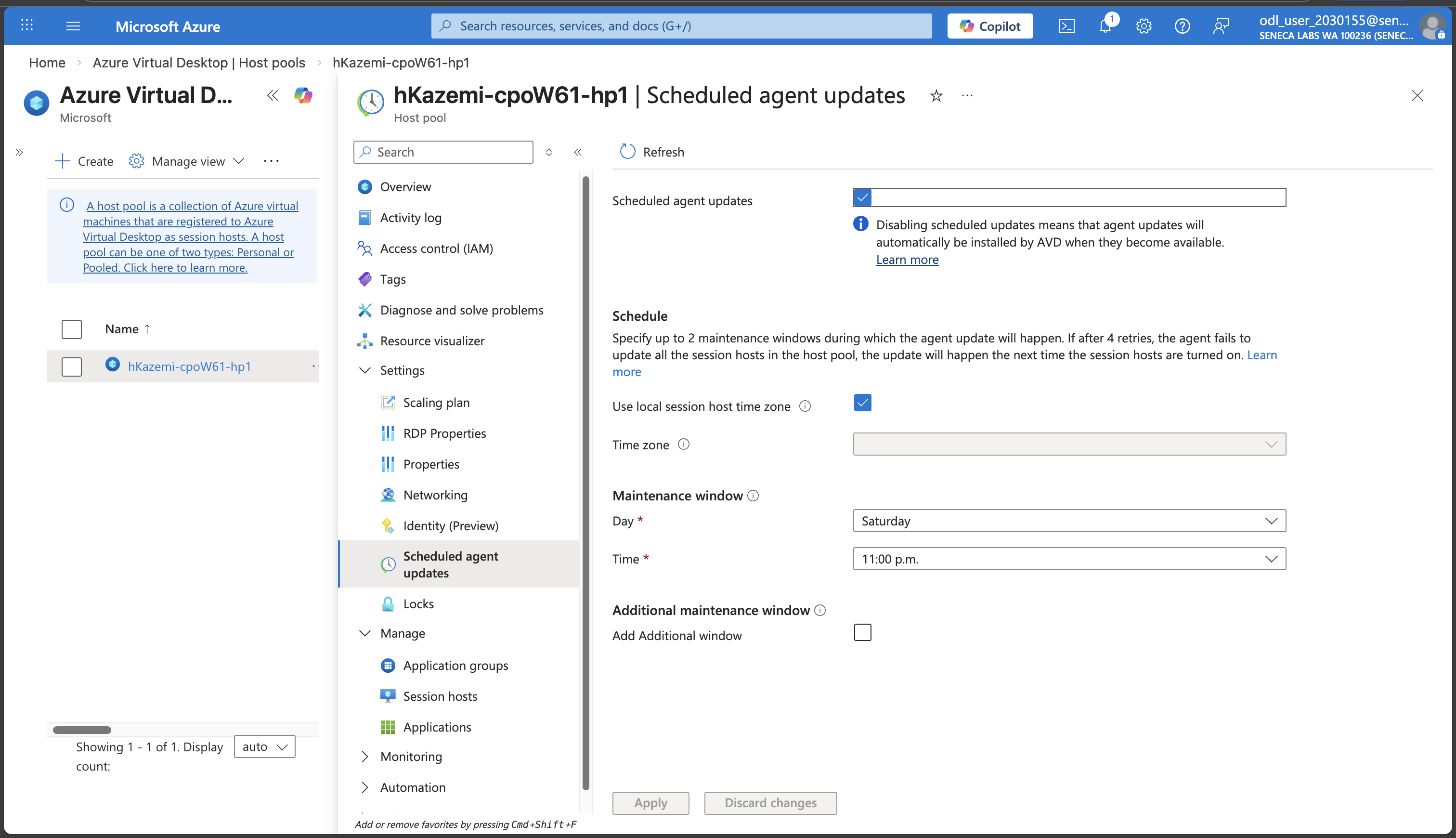Focus the resource menu Search field
The height and width of the screenshot is (838, 1456).
pos(443,152)
